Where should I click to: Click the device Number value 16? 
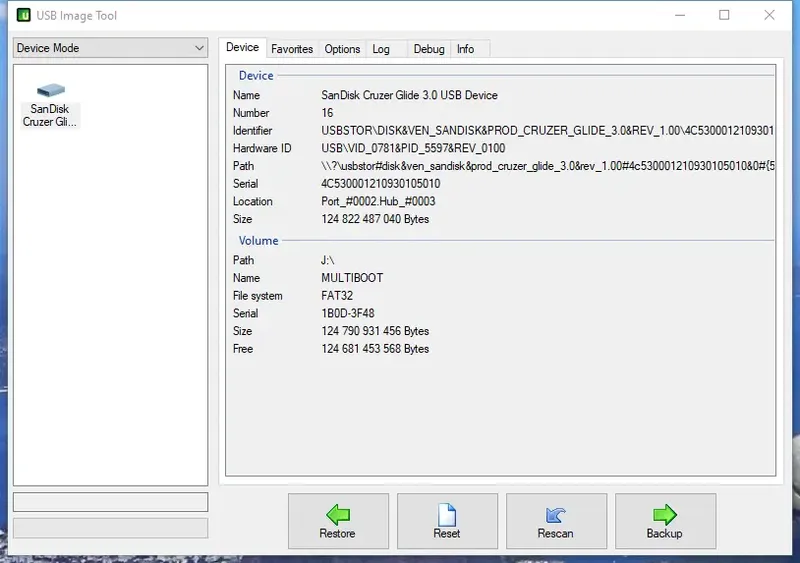coord(327,113)
